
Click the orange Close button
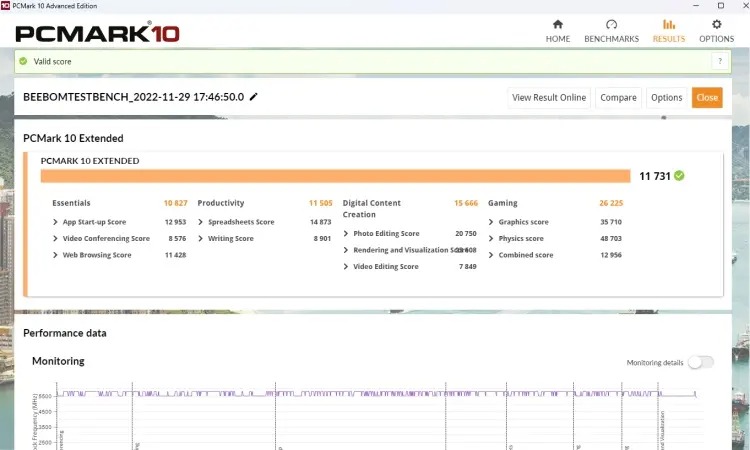pos(707,98)
